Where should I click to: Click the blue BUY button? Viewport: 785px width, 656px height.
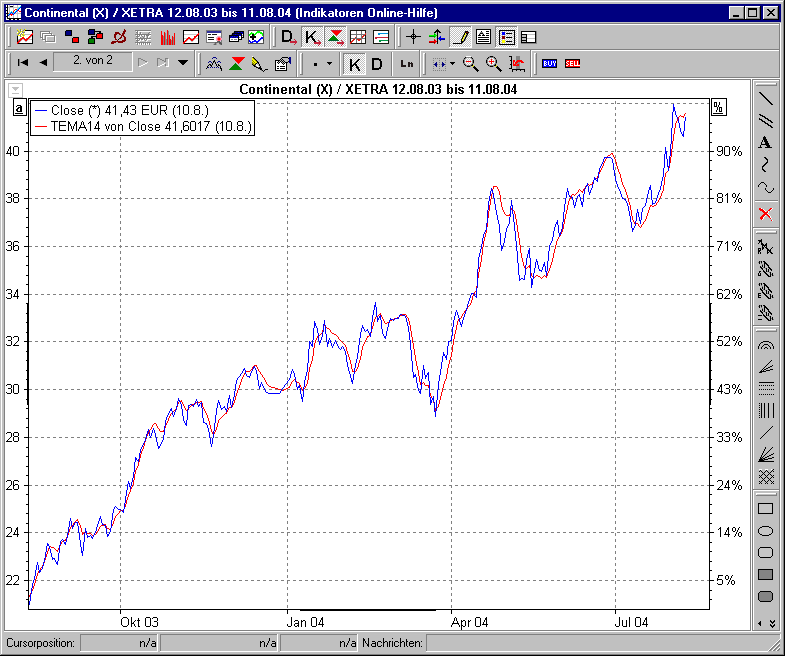click(549, 63)
